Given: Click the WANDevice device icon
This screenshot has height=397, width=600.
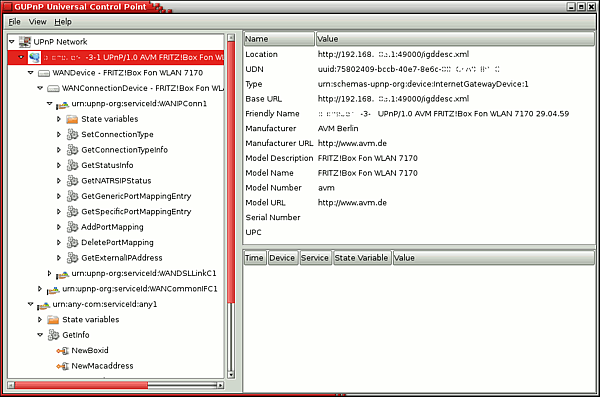Looking at the screenshot, I should (x=44, y=73).
